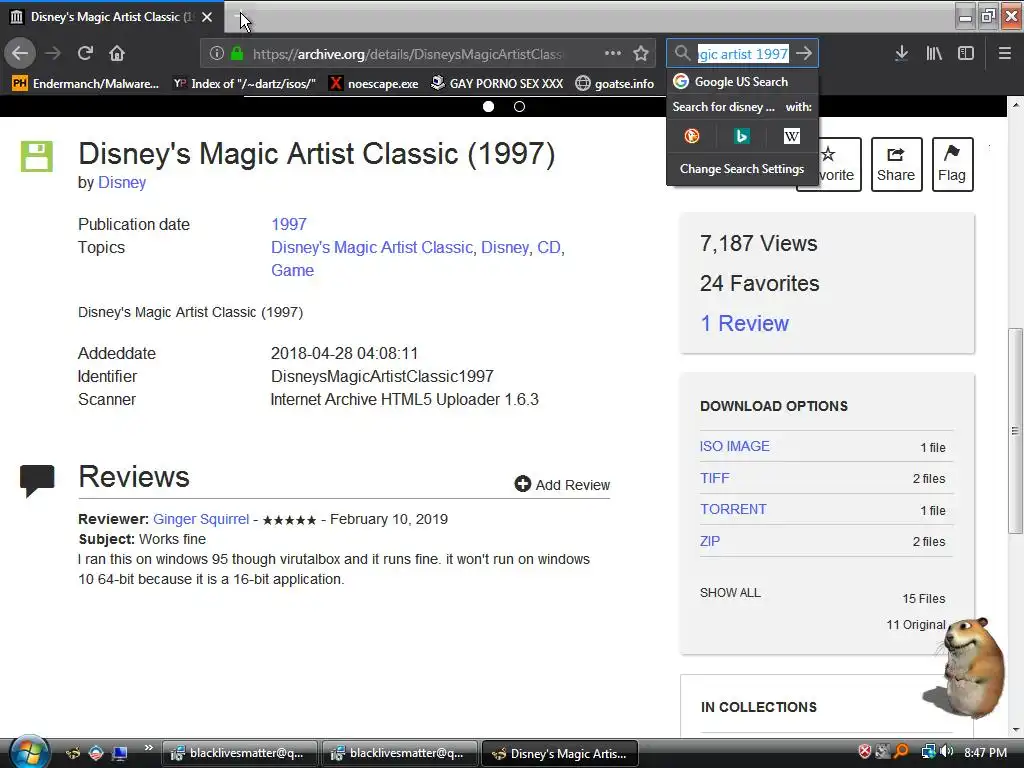Open the Disney's Magic Artist Classic topic link

pos(372,248)
